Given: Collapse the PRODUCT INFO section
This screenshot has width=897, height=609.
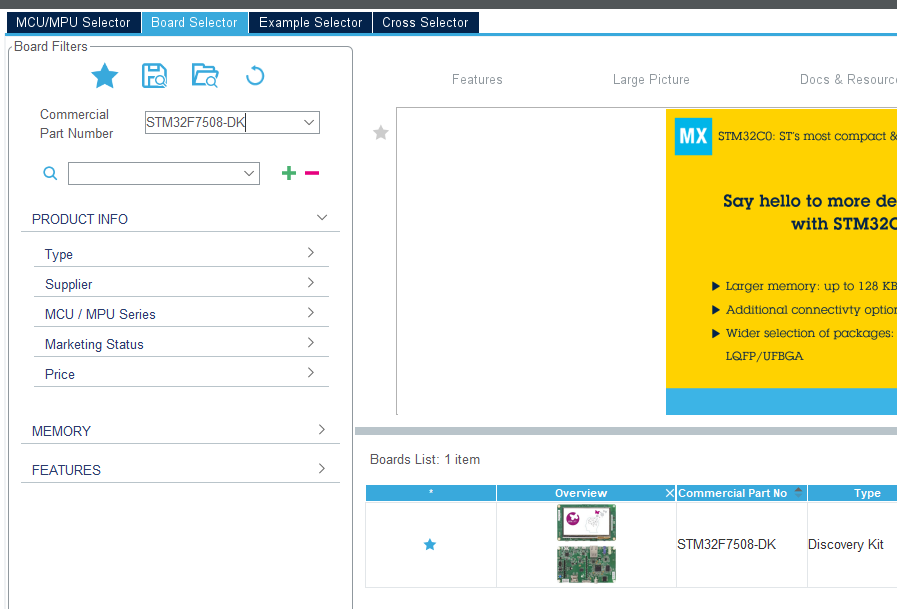Looking at the screenshot, I should click(x=322, y=218).
